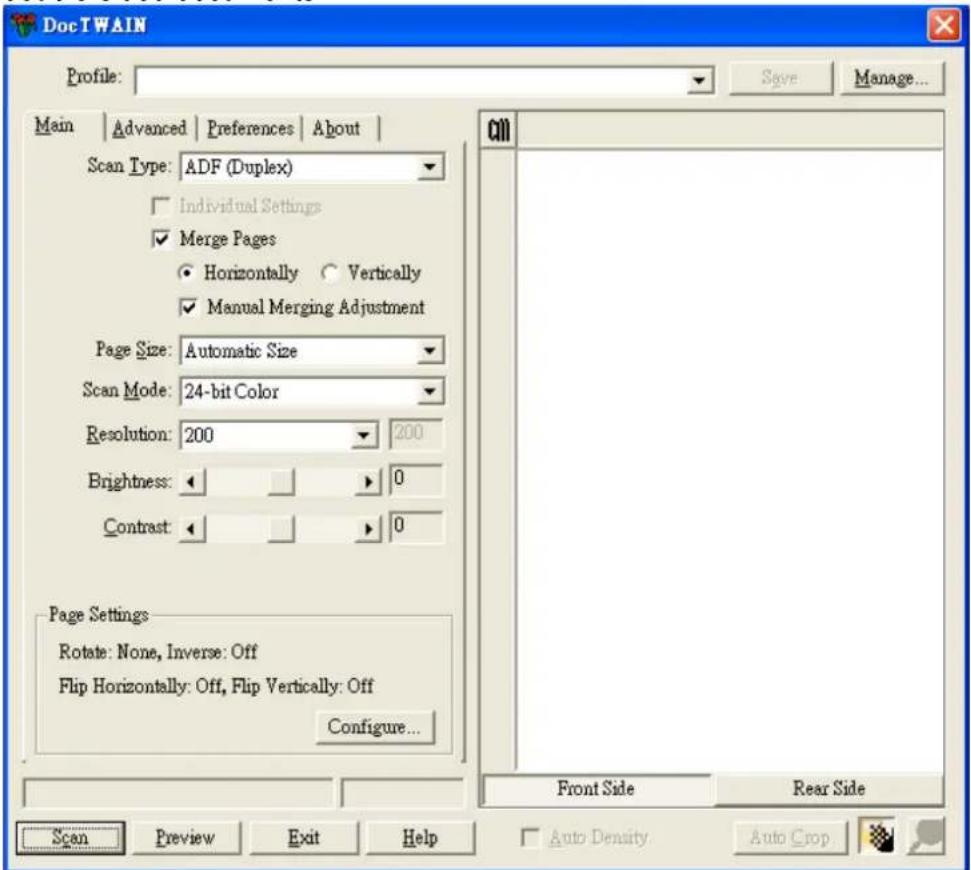Start scanning with the Scan button
Screen dimensions: 971x870
coord(70,838)
